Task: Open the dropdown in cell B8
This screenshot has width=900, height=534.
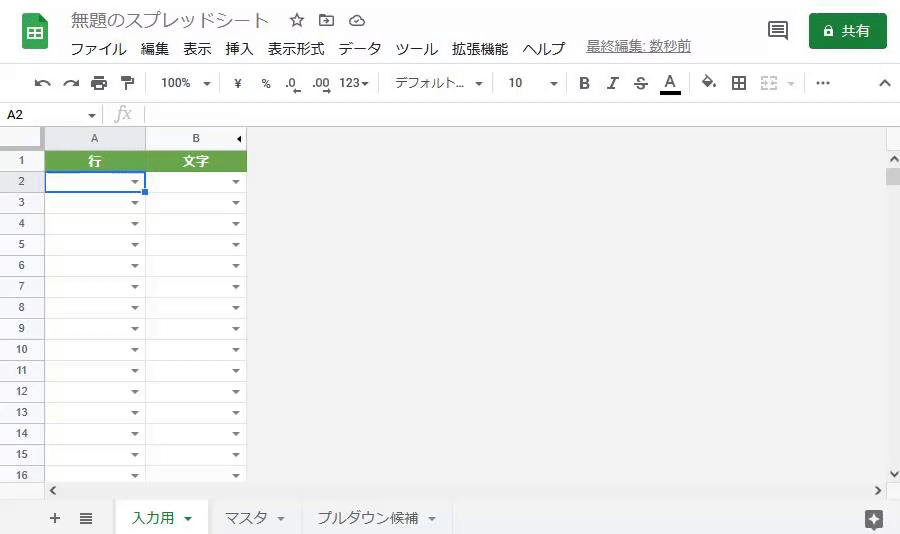Action: pos(236,308)
